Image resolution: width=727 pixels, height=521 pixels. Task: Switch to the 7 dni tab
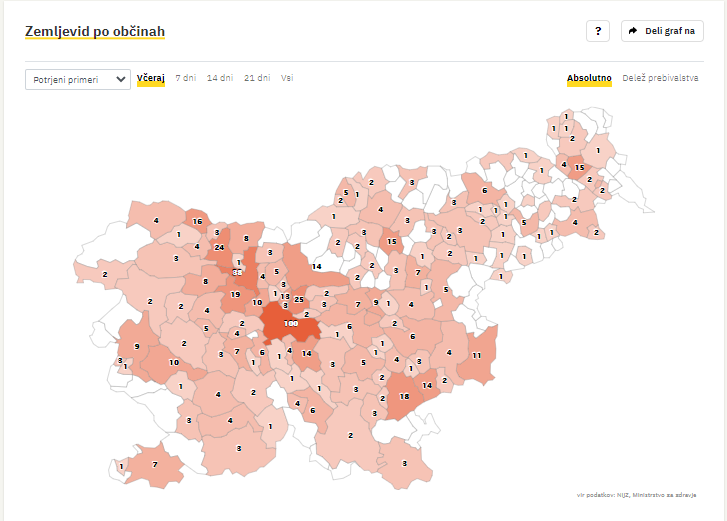(186, 78)
